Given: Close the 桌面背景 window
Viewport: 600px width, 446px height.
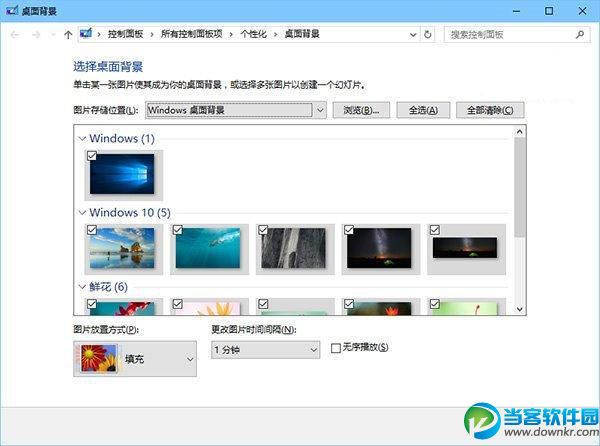Looking at the screenshot, I should (582, 11).
